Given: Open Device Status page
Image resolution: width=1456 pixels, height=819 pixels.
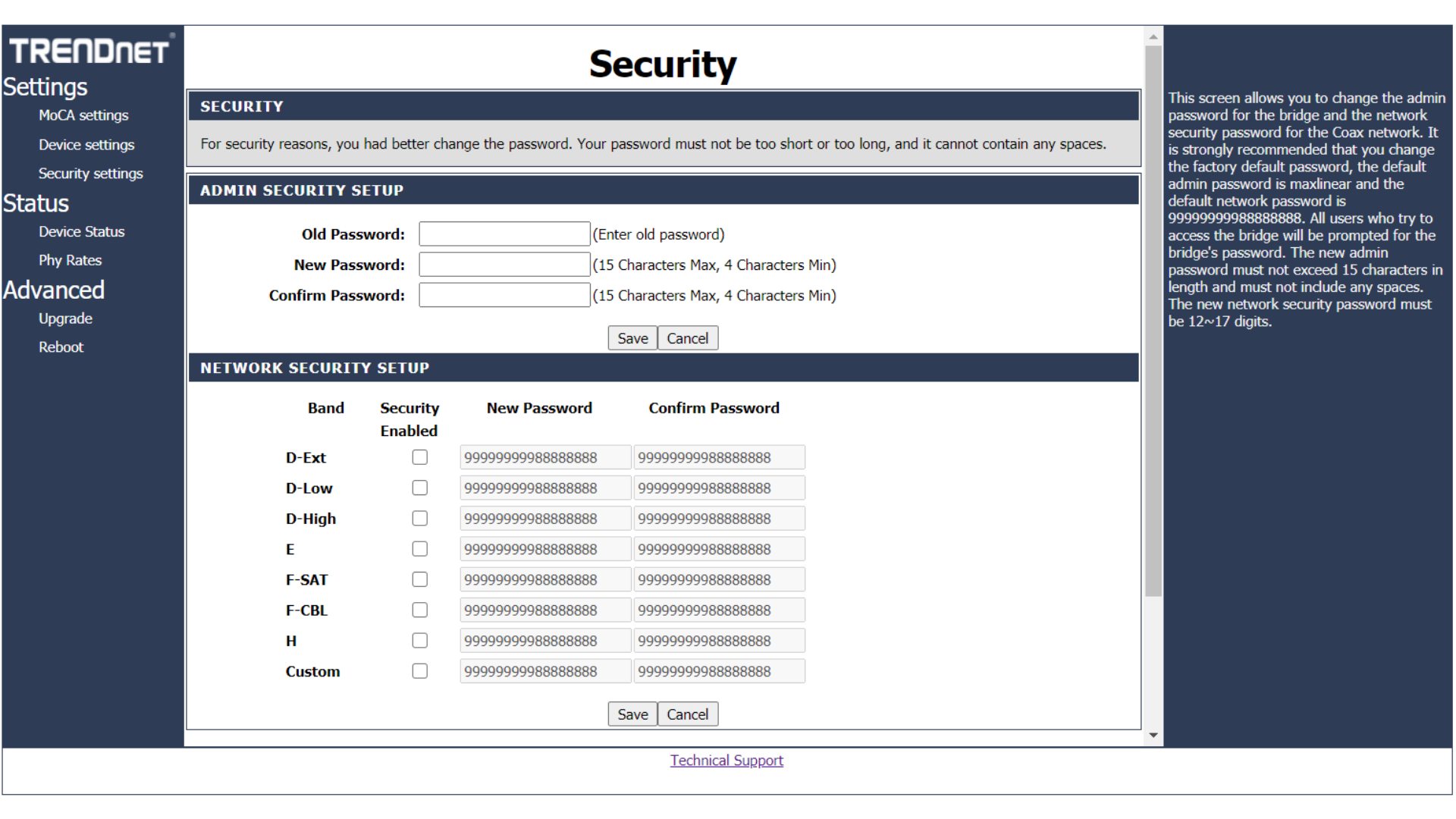Looking at the screenshot, I should point(81,232).
